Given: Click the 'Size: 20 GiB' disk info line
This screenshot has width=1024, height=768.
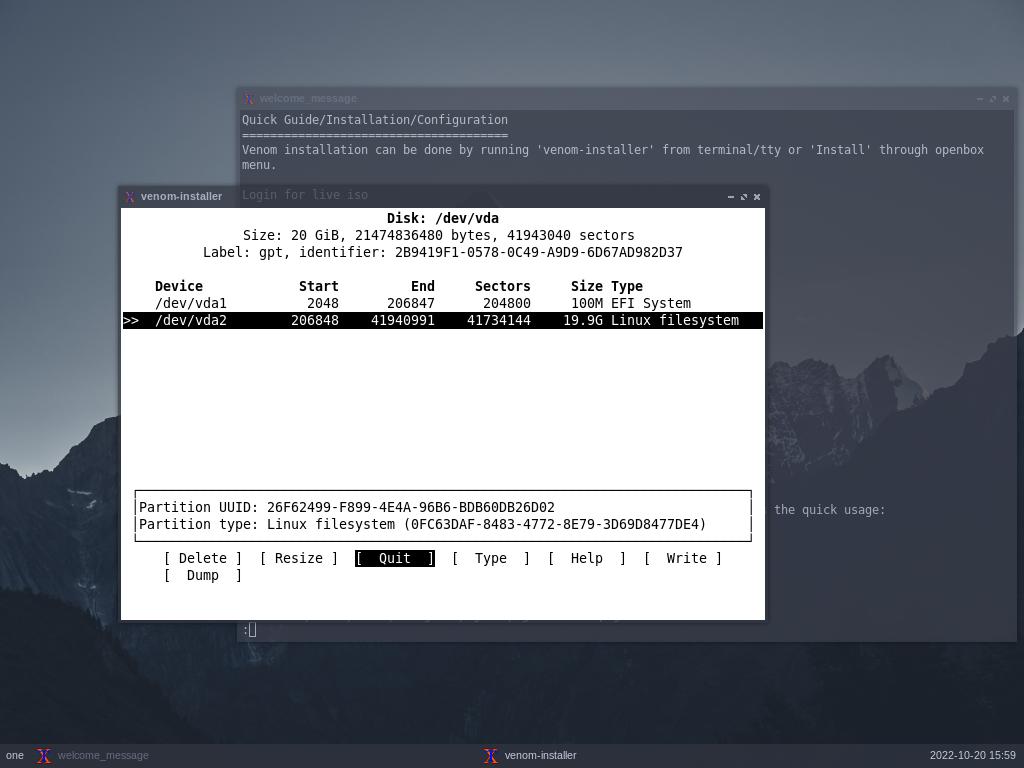Looking at the screenshot, I should tap(439, 235).
